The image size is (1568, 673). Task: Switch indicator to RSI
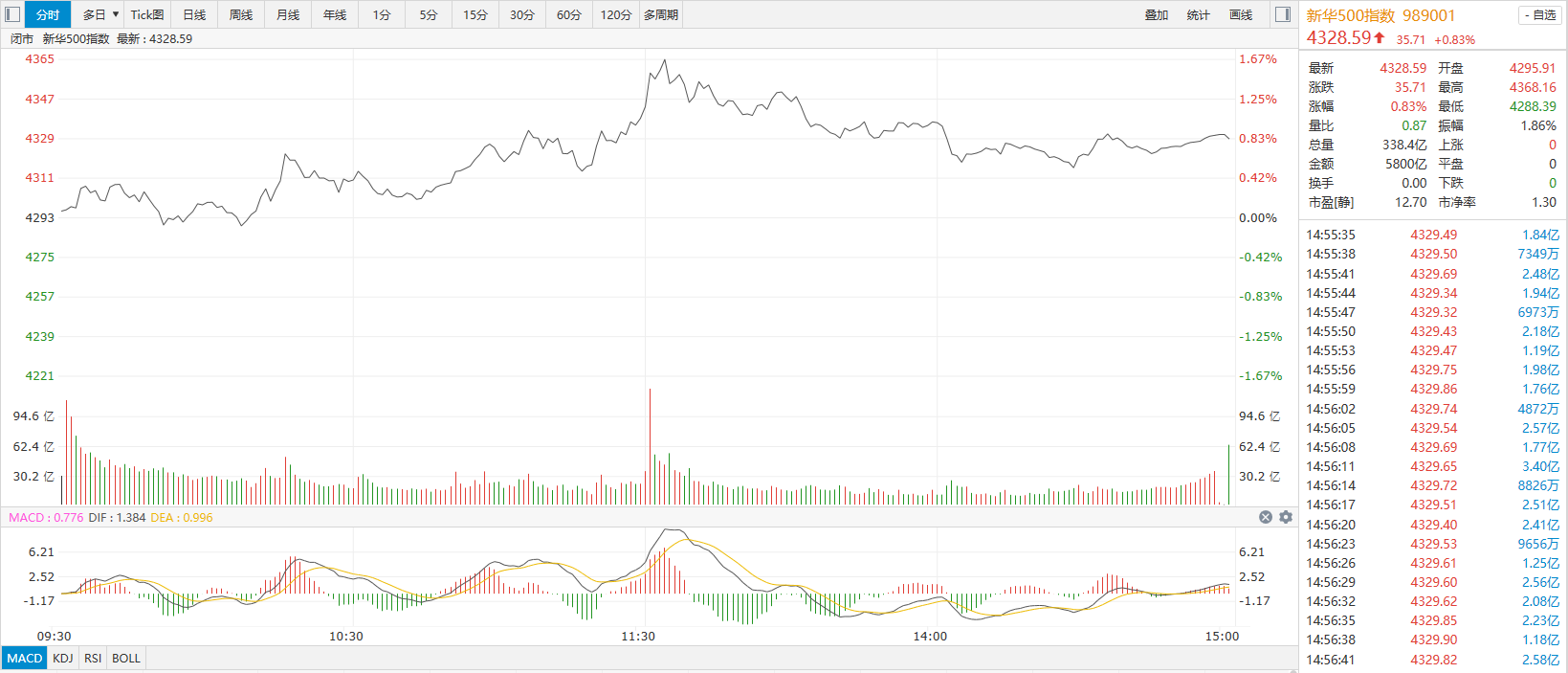93,659
